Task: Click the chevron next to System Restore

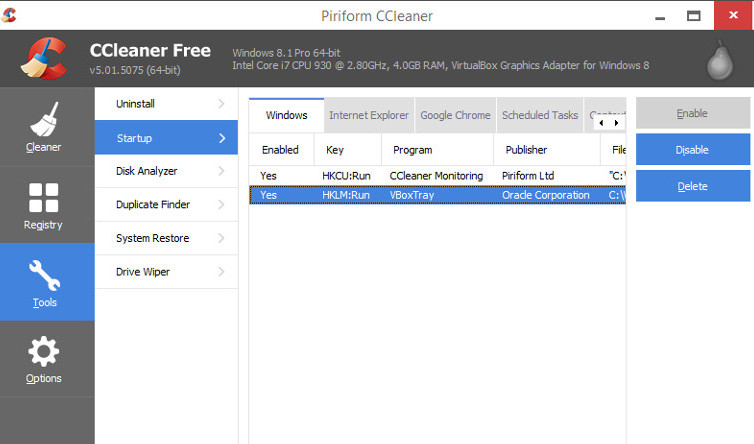Action: pyautogui.click(x=221, y=238)
